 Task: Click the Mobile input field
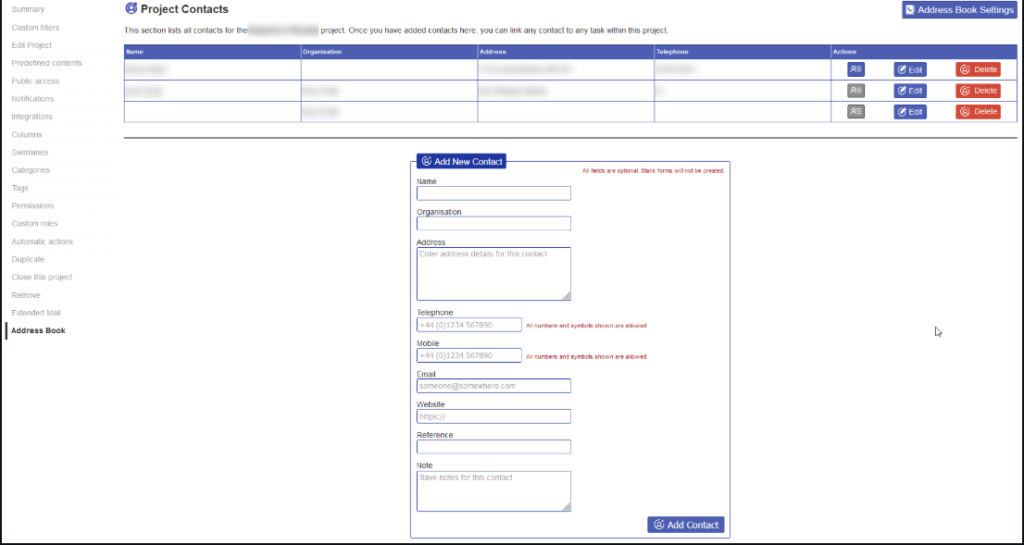469,356
